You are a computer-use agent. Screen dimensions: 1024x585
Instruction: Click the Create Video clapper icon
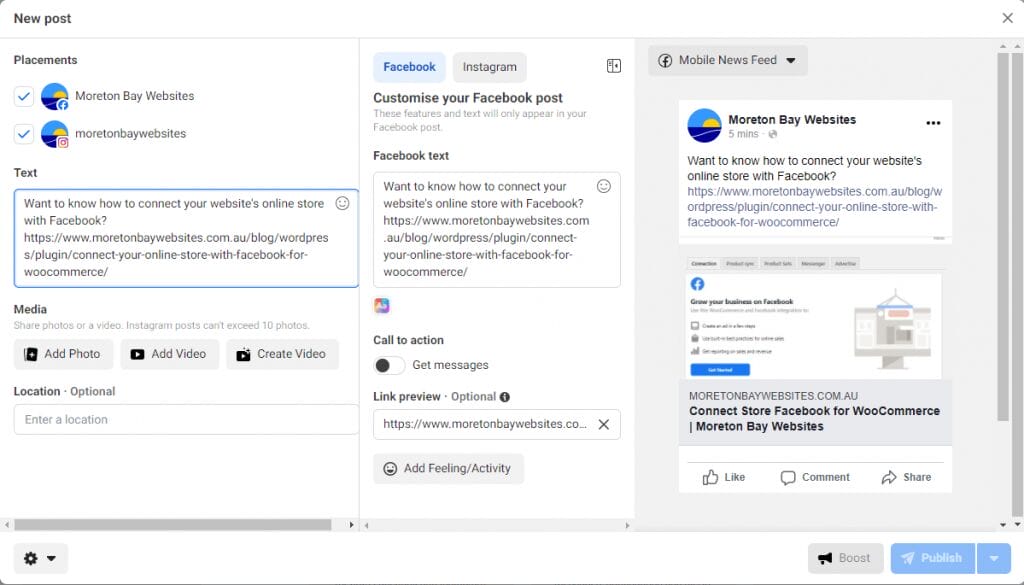click(243, 355)
